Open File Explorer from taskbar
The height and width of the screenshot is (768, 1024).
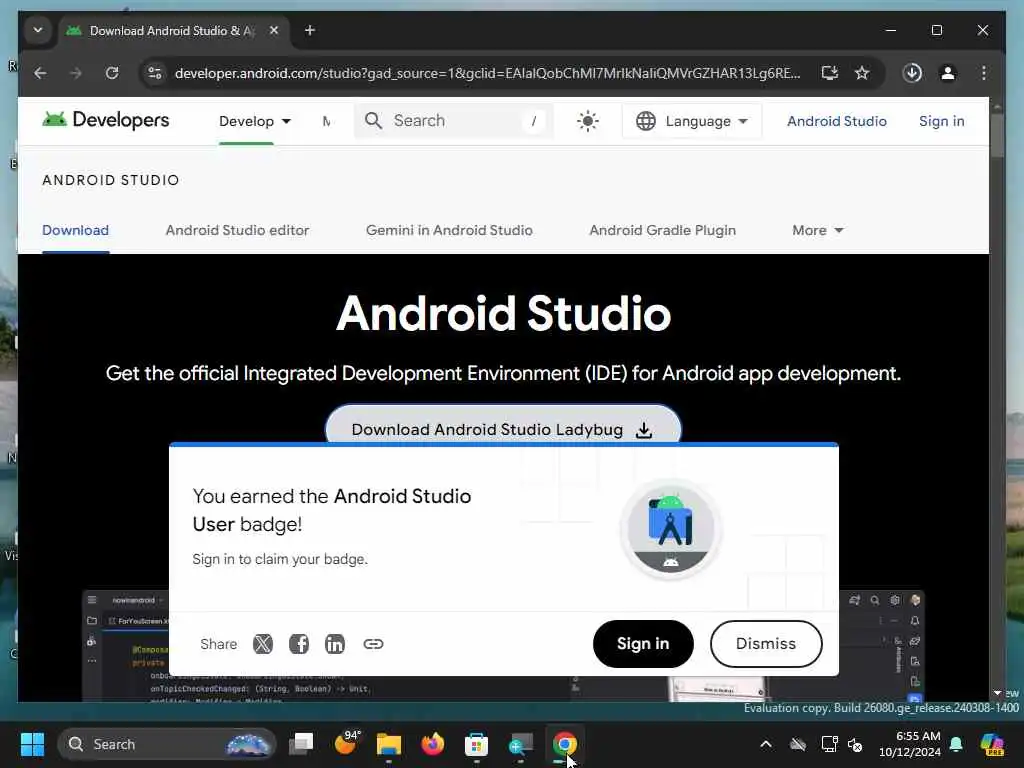[389, 744]
